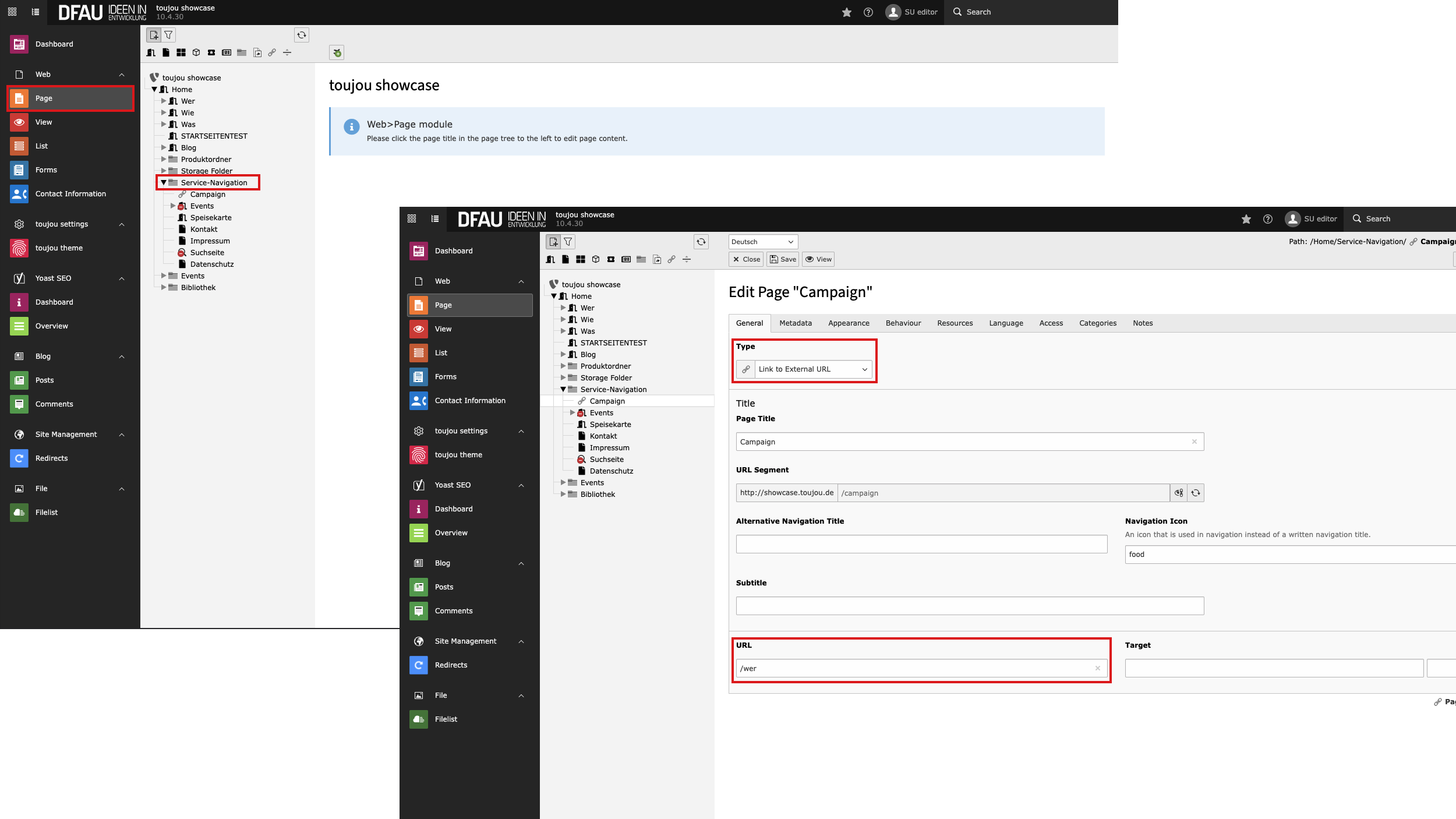Viewport: 1456px width, 819px height.
Task: Select chain link page-type icon in front window toolbar
Action: 672,259
